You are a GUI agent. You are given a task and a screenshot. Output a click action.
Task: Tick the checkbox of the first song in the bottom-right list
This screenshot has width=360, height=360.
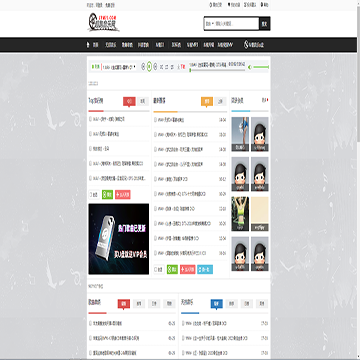(183, 323)
